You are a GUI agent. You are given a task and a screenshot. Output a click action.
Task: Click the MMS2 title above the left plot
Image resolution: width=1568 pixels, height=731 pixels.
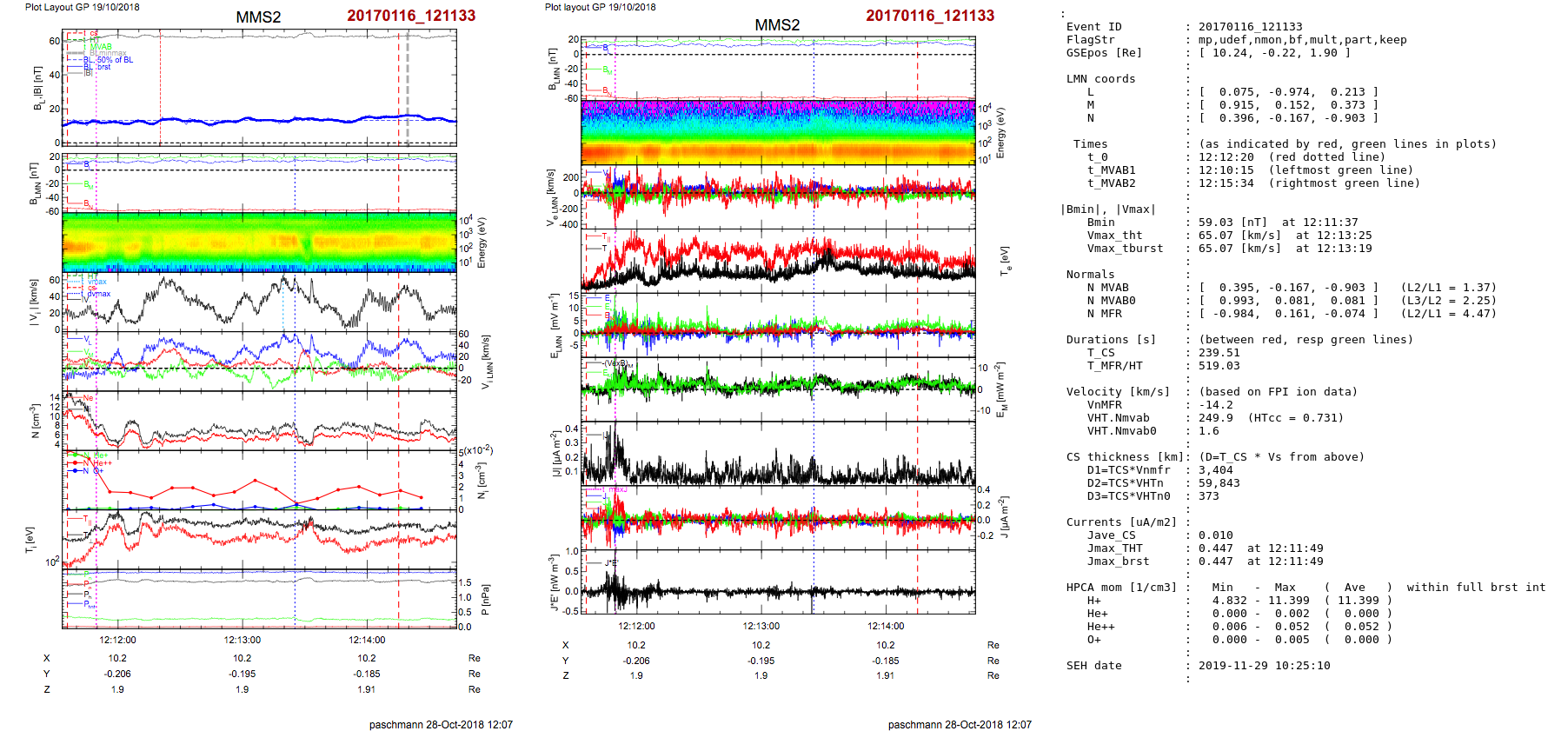[258, 17]
